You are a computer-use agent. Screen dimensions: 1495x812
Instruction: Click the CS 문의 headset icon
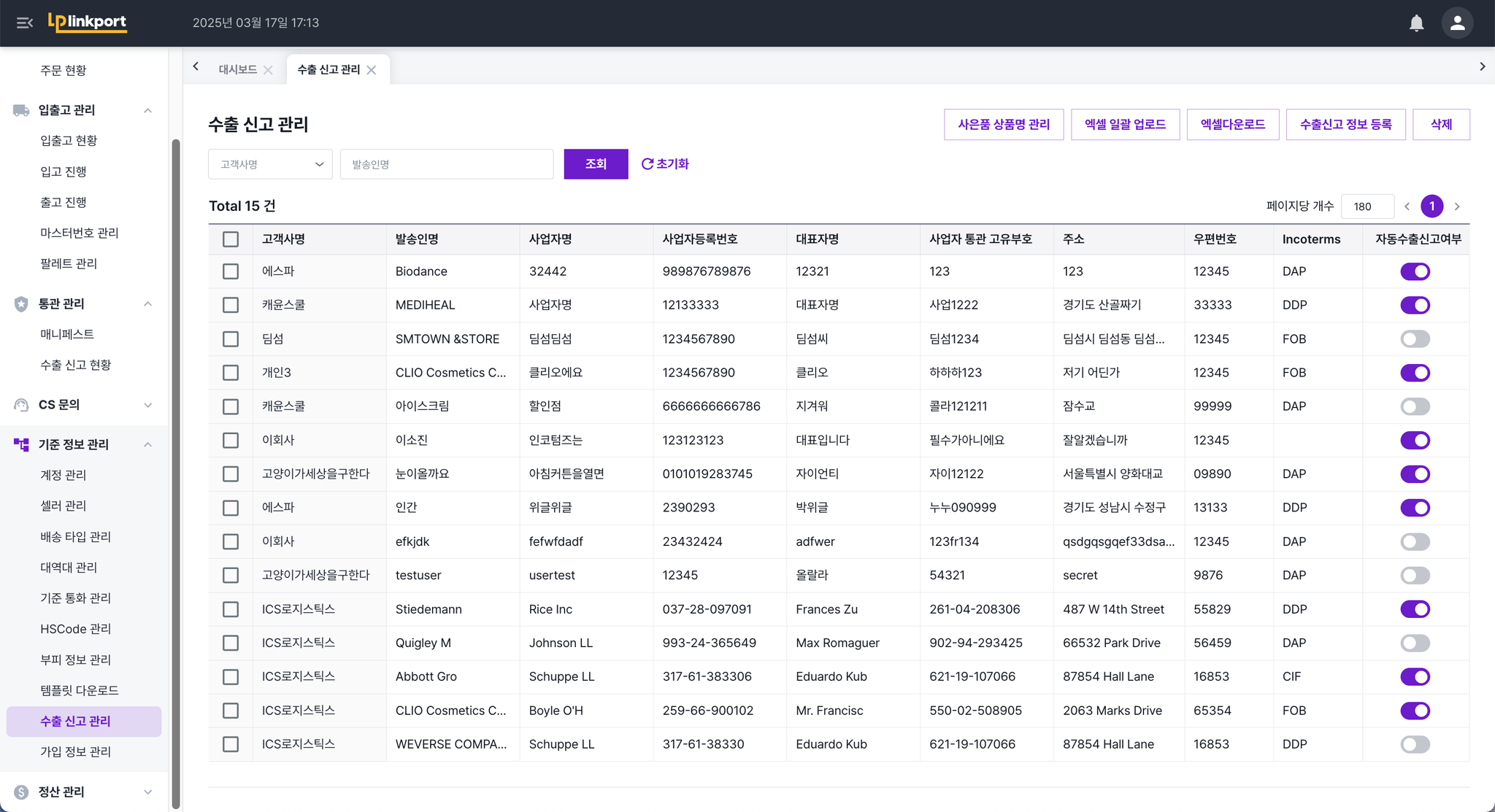click(x=21, y=405)
